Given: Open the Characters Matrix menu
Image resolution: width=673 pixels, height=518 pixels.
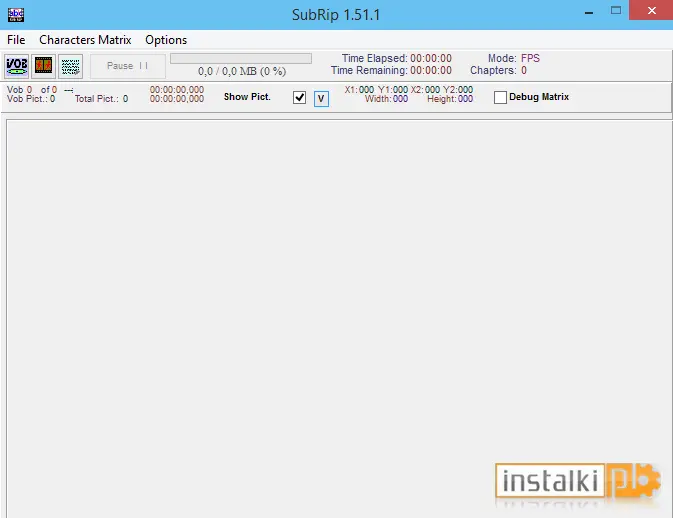Looking at the screenshot, I should (x=85, y=40).
